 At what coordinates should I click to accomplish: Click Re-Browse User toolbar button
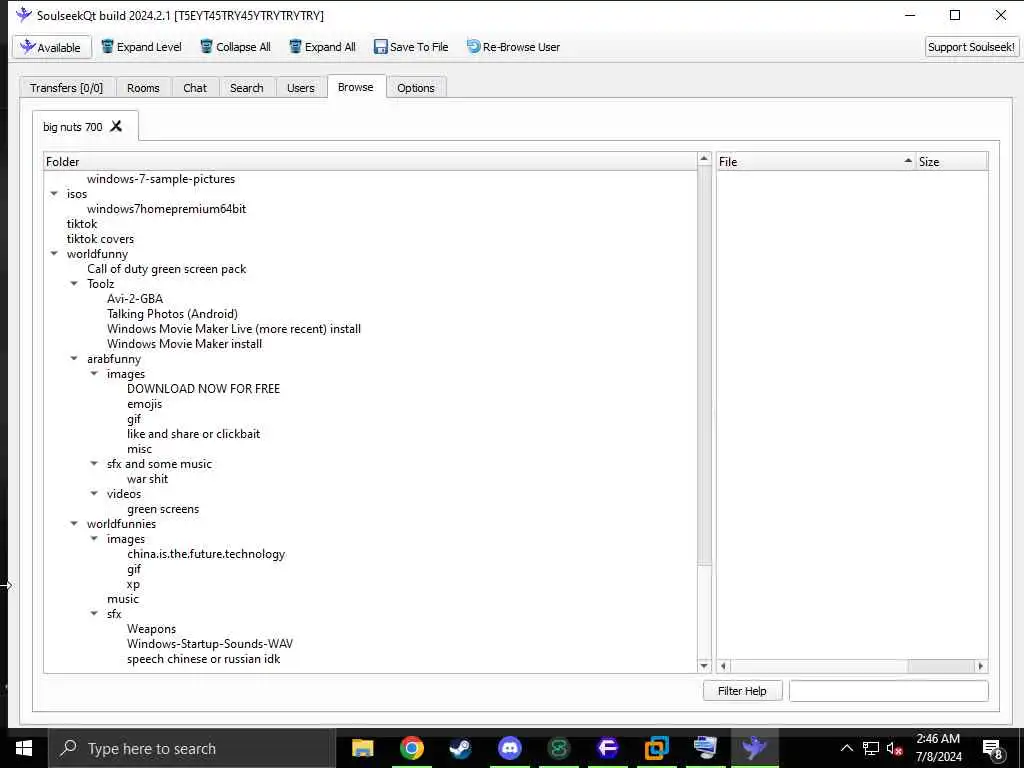pyautogui.click(x=513, y=47)
